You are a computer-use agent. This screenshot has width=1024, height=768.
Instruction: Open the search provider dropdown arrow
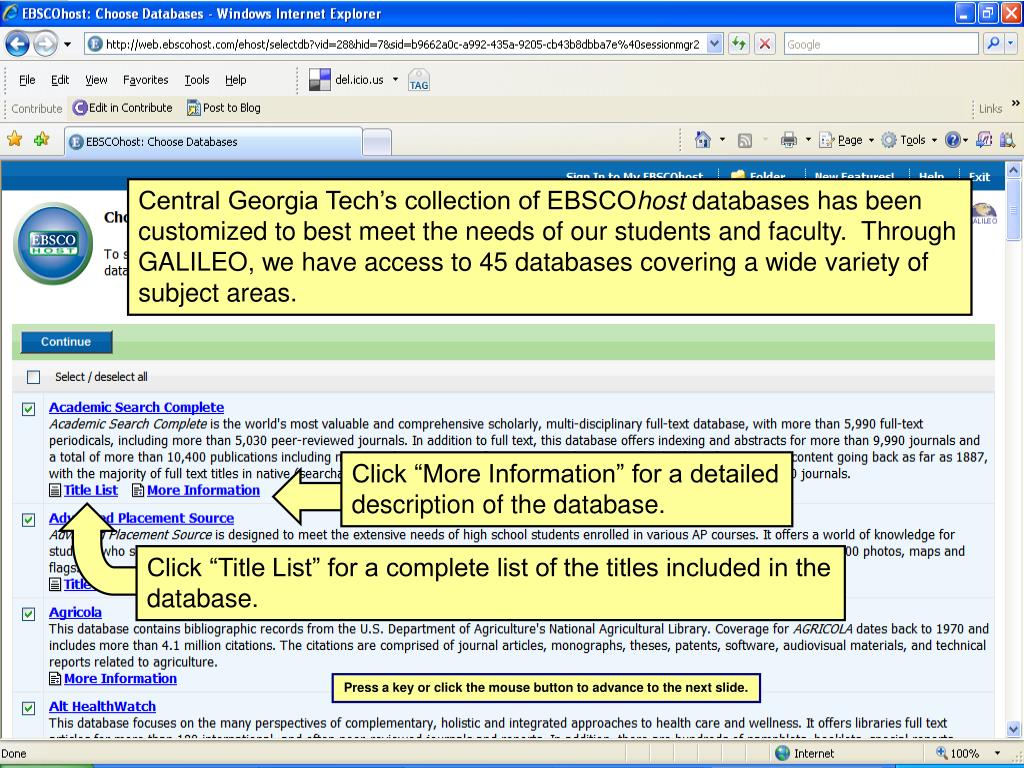point(1011,44)
